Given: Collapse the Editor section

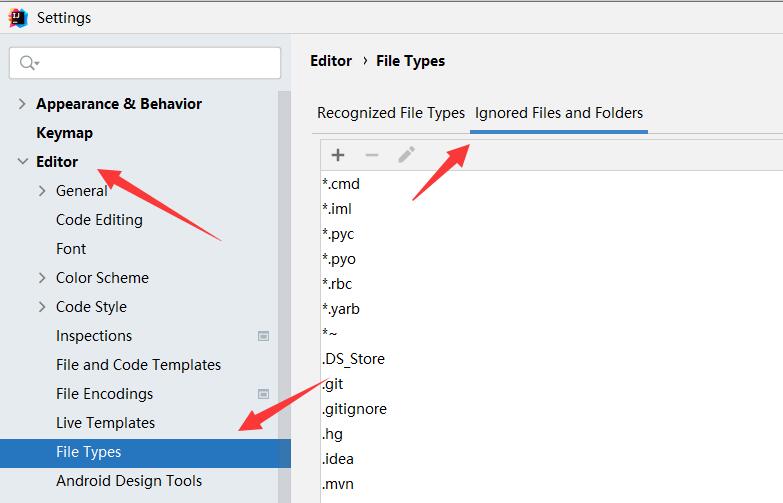Looking at the screenshot, I should [x=22, y=161].
